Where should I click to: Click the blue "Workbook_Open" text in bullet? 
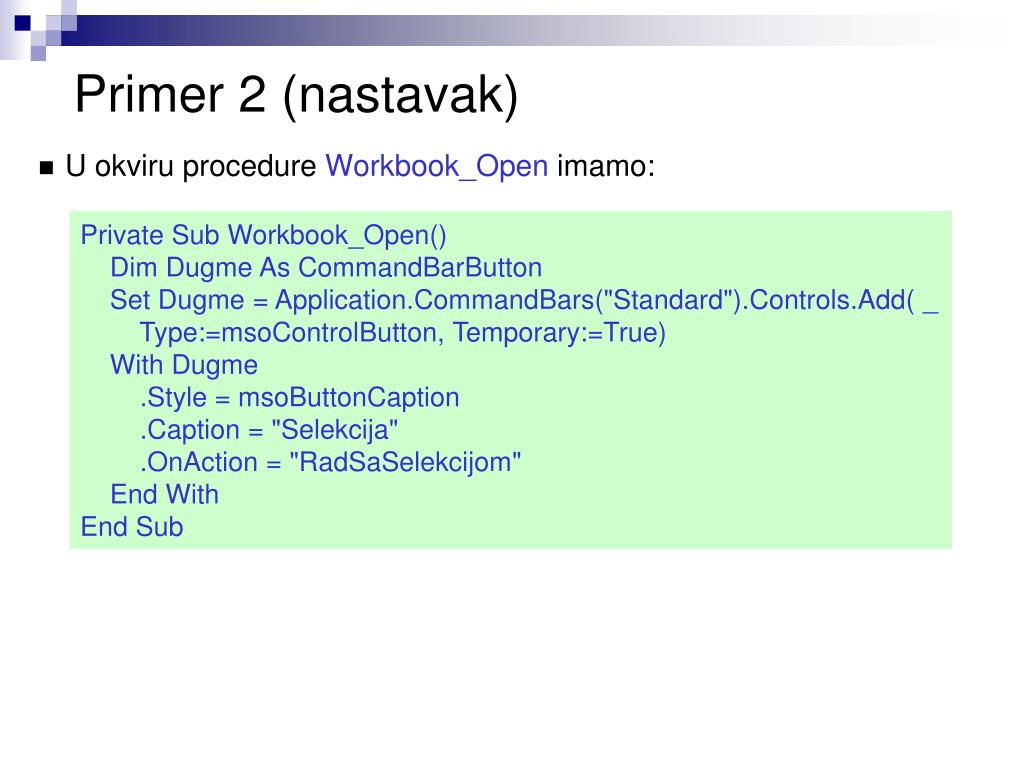point(436,167)
